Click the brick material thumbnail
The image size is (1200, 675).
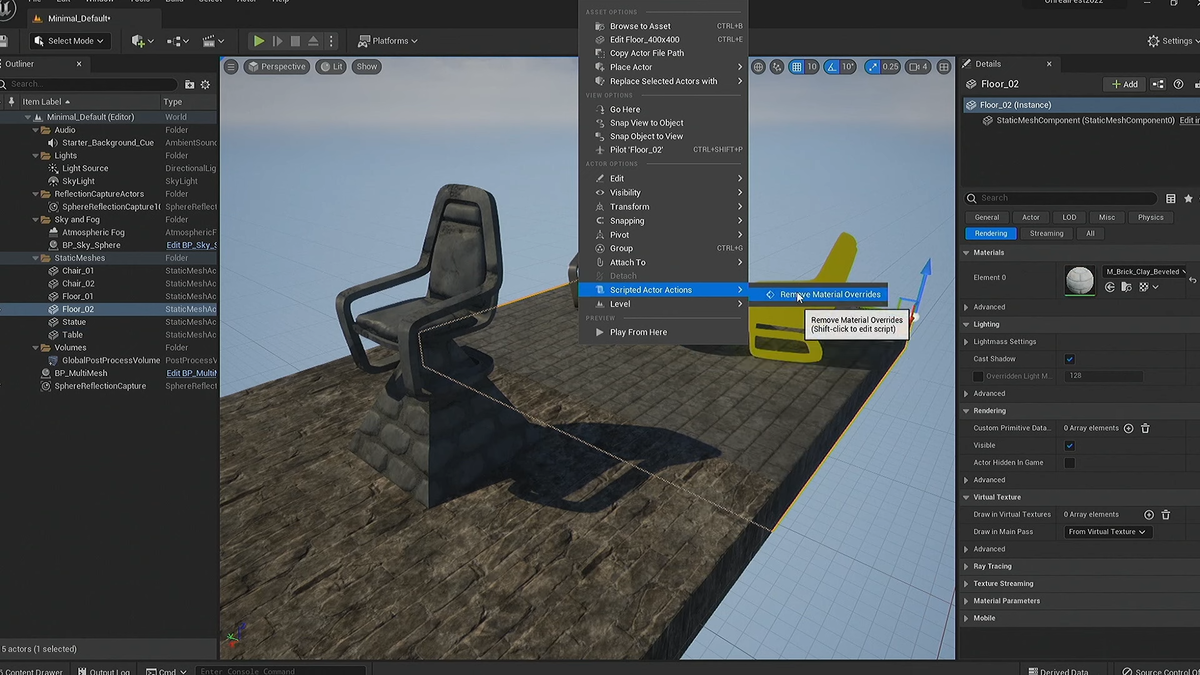click(1081, 281)
